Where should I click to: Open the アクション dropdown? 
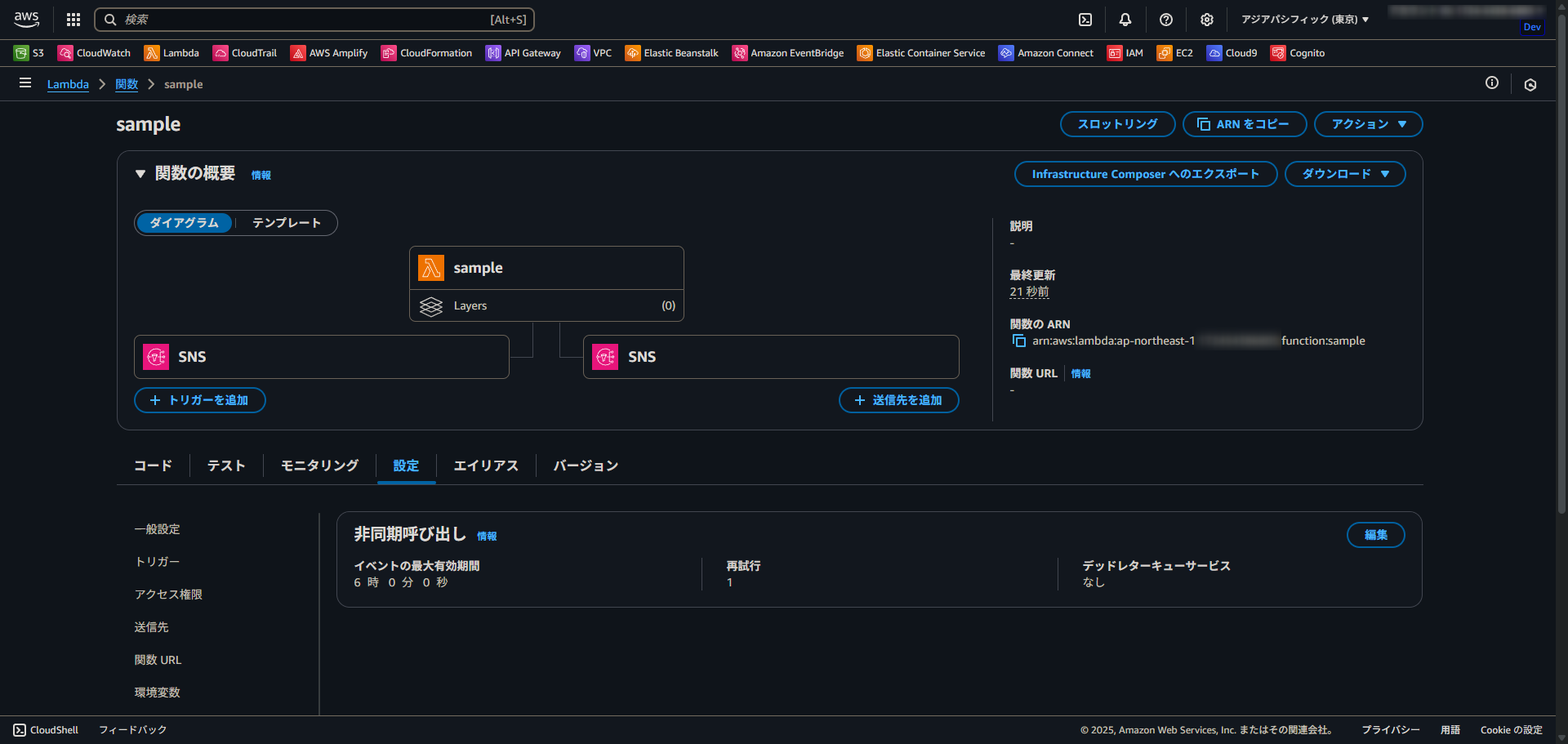(x=1369, y=124)
